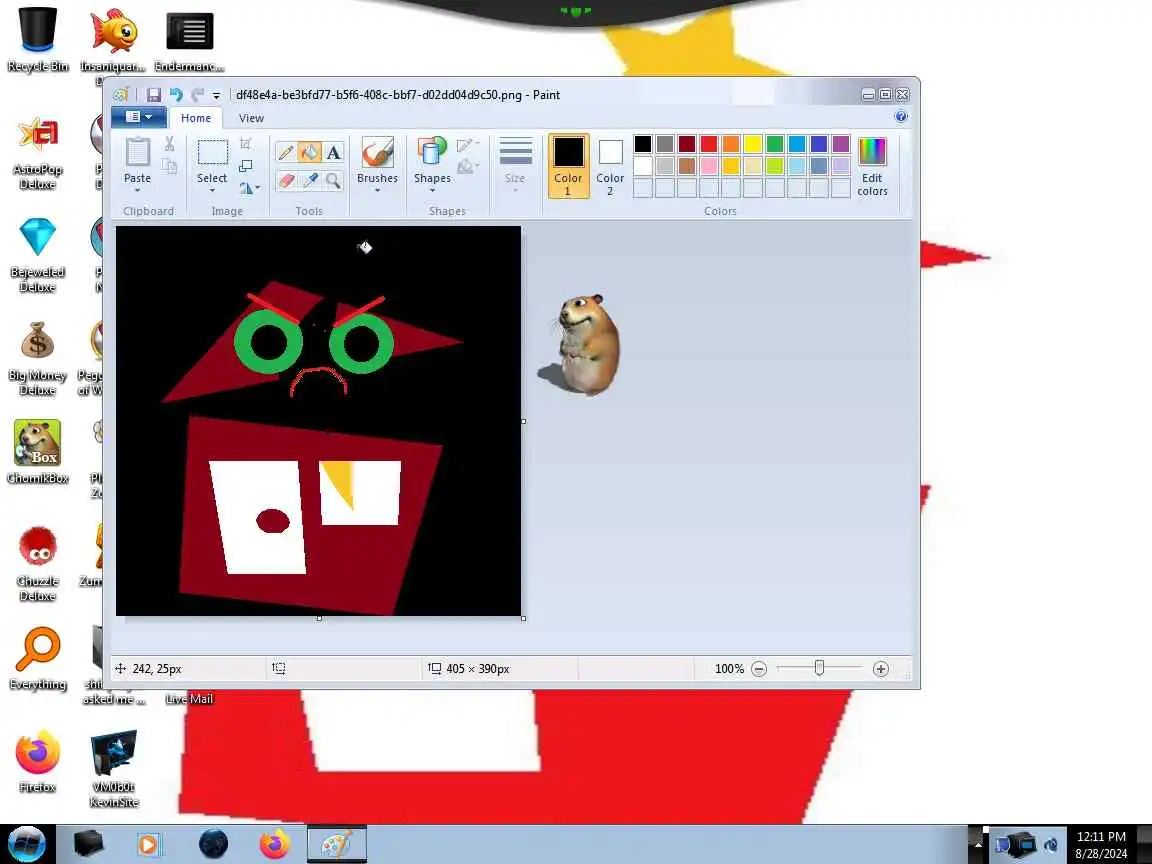1152x864 pixels.
Task: Select the Recycle Bin desktop icon
Action: [x=37, y=38]
